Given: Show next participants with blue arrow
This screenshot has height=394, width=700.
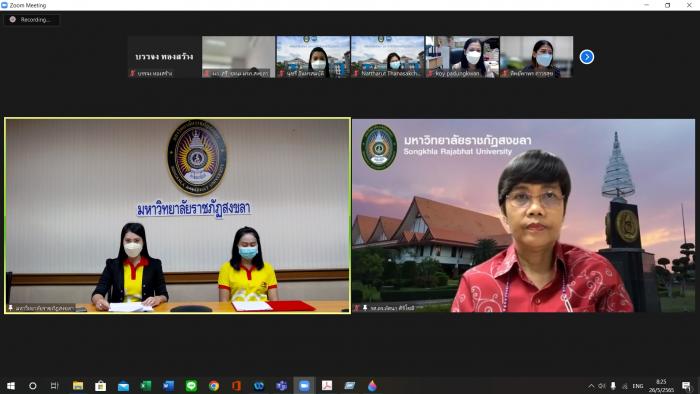Looking at the screenshot, I should (587, 57).
